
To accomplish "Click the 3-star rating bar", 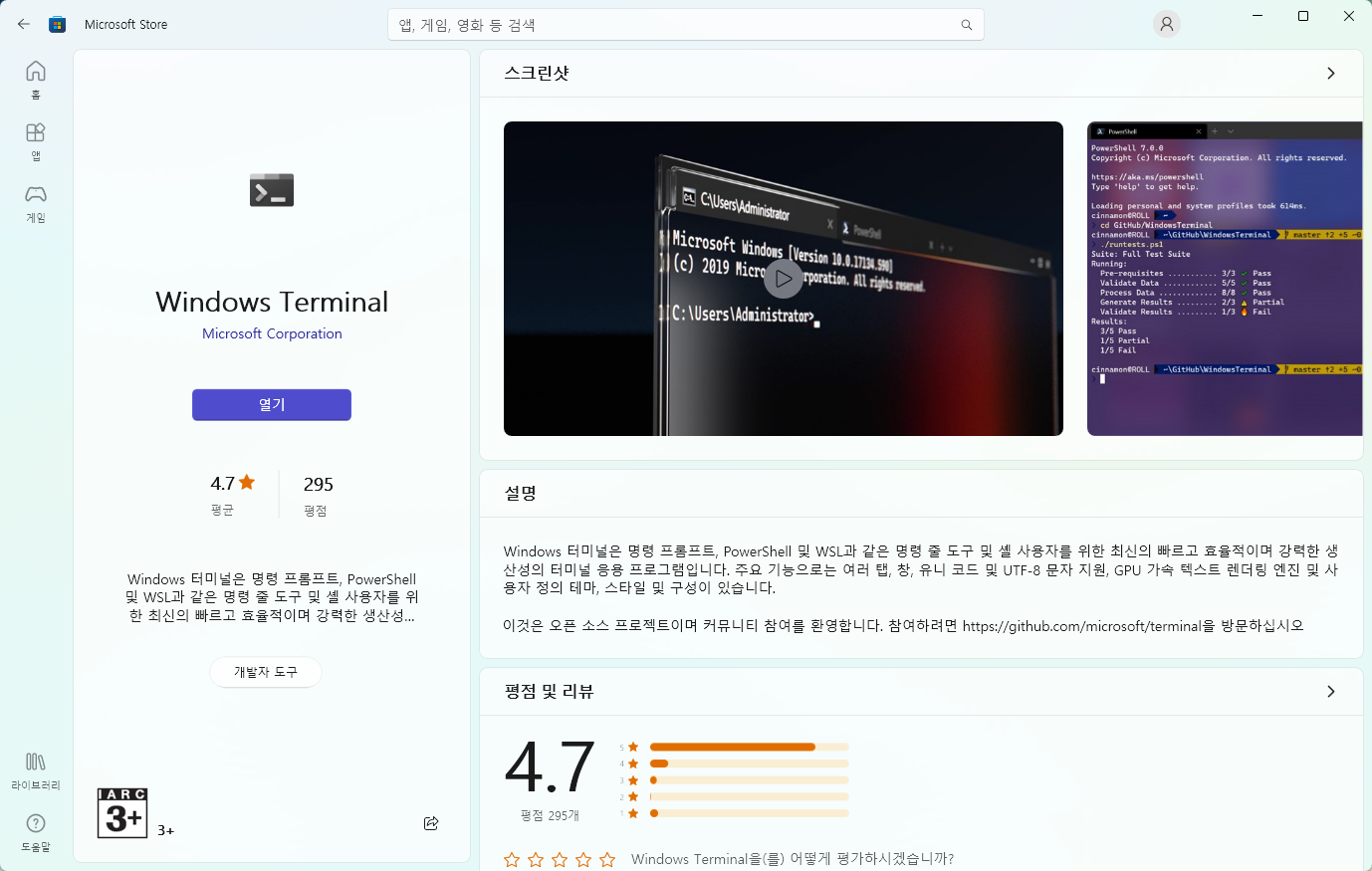I will click(749, 780).
